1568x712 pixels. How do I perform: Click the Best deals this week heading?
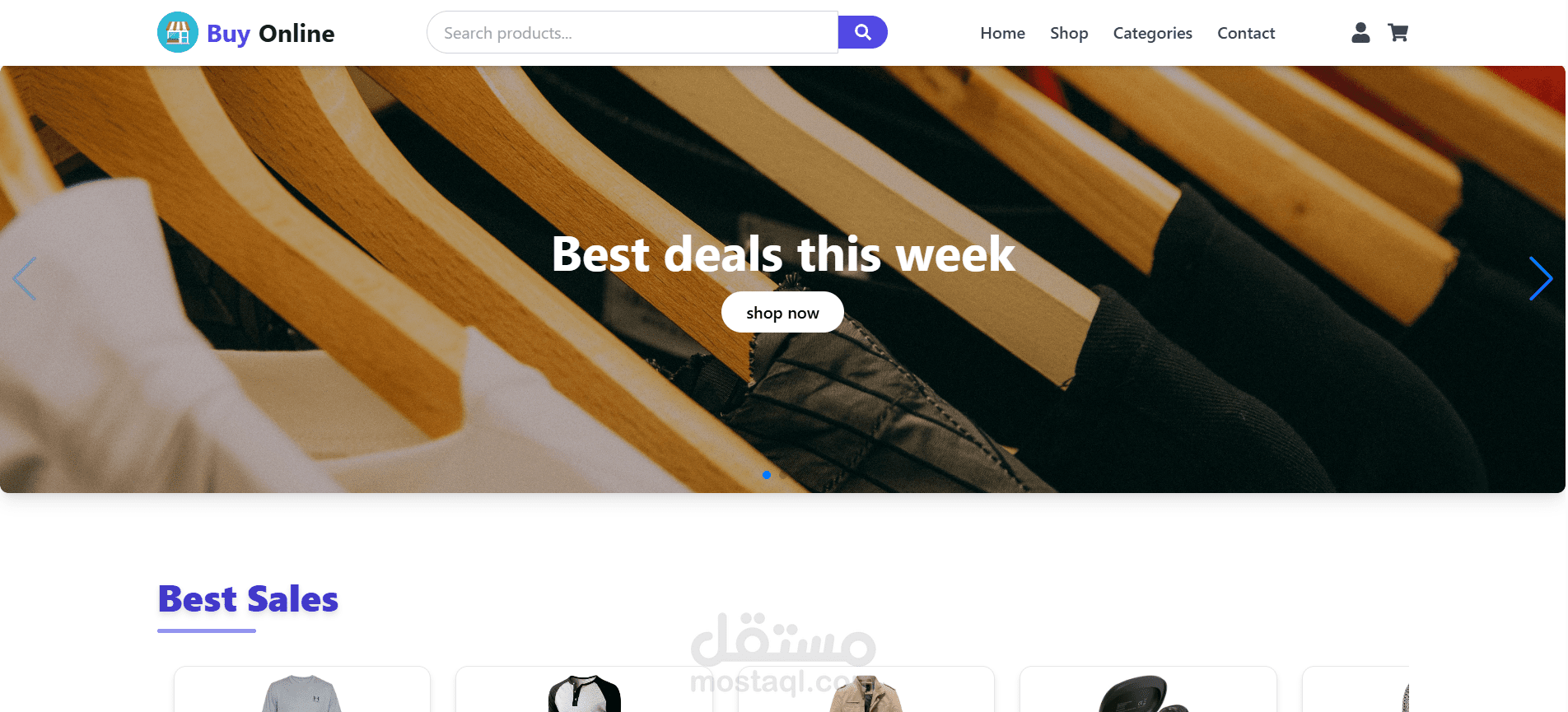(x=783, y=254)
